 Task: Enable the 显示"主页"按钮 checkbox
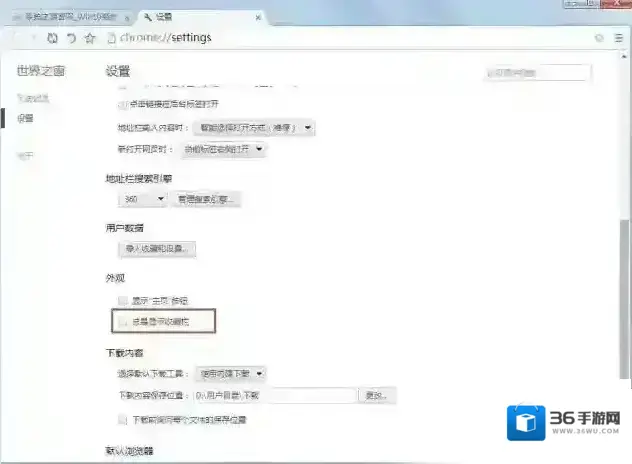[123, 301]
